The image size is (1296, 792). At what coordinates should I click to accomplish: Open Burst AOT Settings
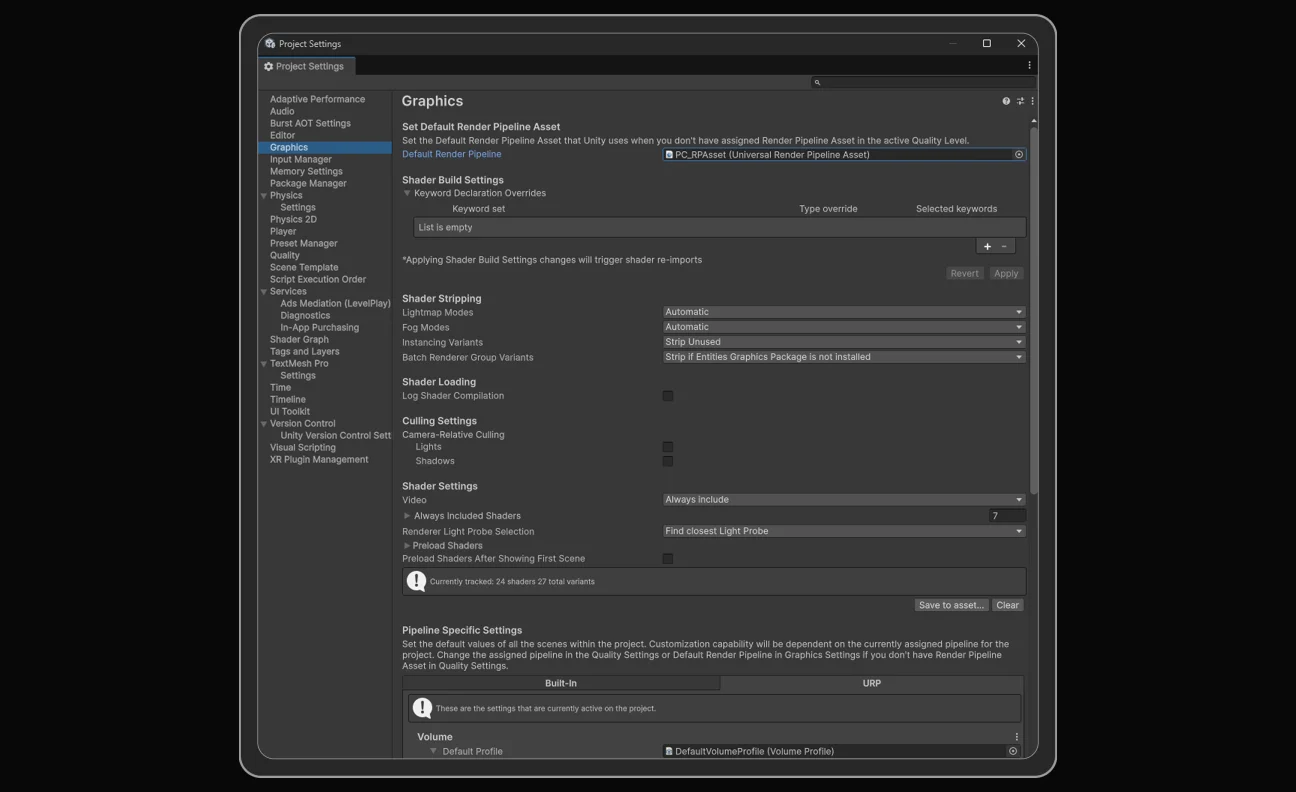tap(310, 123)
